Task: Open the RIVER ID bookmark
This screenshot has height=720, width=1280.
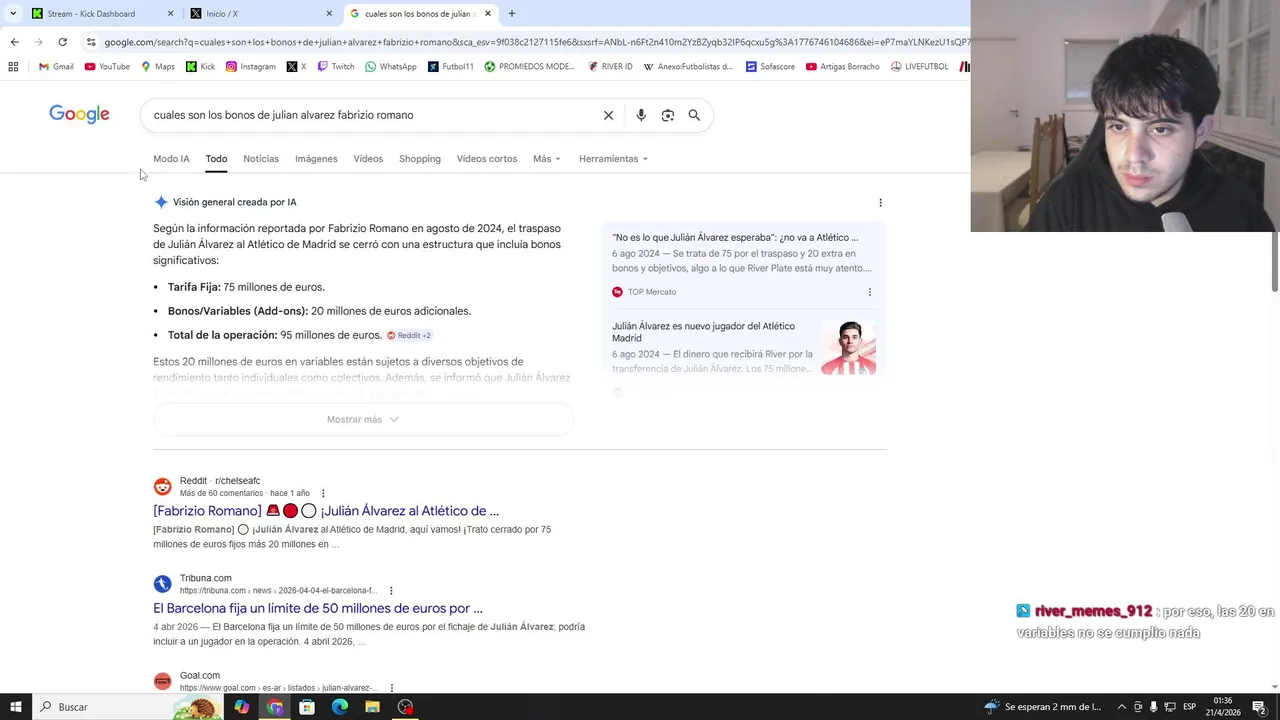Action: (610, 67)
